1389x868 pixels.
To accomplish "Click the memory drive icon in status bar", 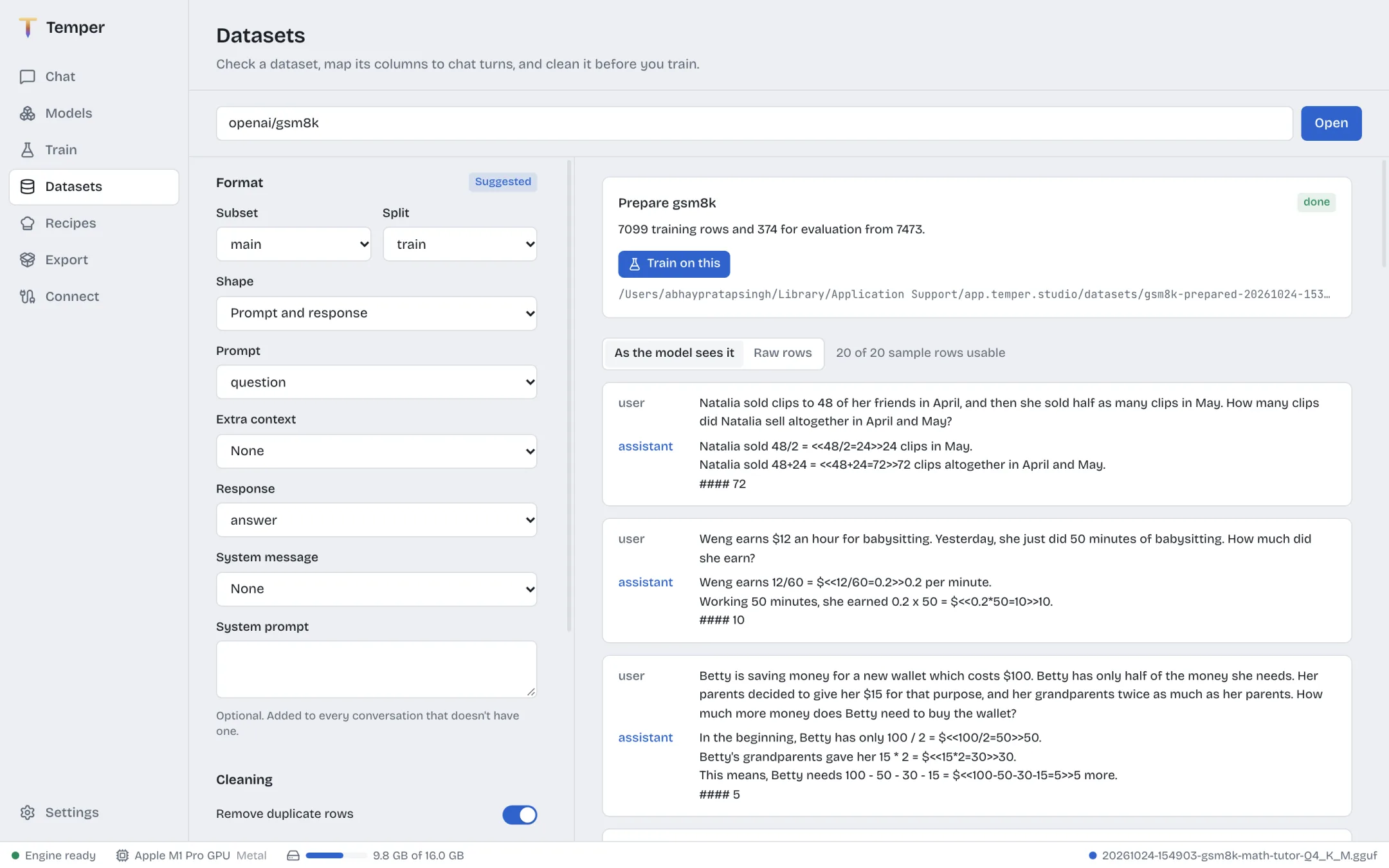I will coord(293,856).
